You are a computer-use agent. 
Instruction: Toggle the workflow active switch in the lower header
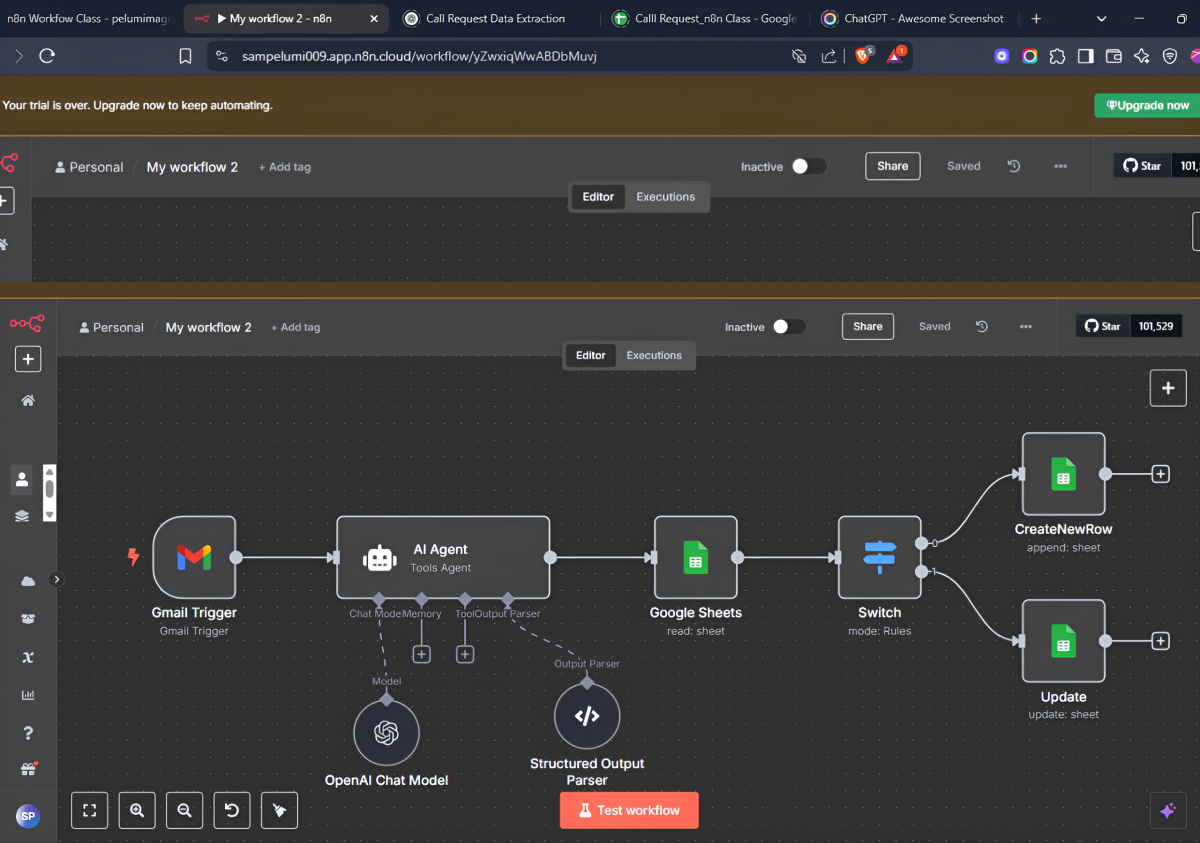coord(788,327)
